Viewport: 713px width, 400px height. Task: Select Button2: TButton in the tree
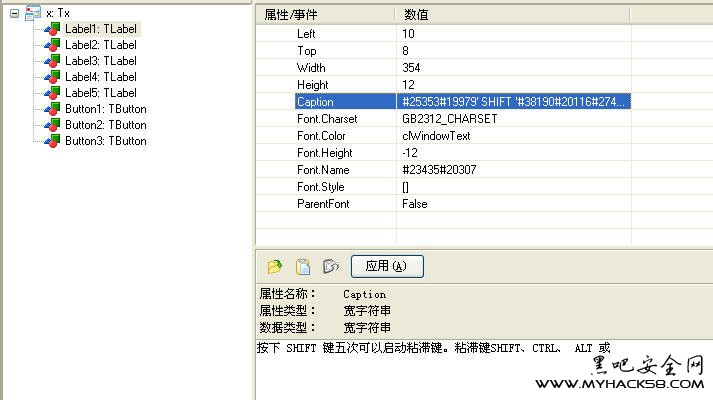(105, 125)
